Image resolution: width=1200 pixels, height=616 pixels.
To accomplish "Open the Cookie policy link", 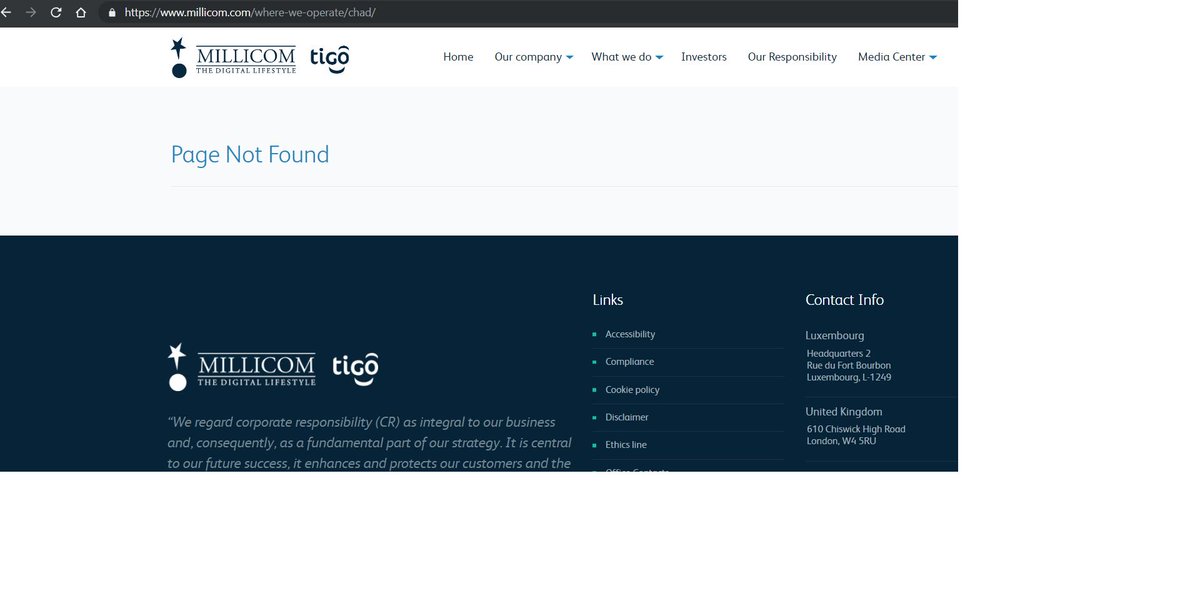I will [x=632, y=390].
